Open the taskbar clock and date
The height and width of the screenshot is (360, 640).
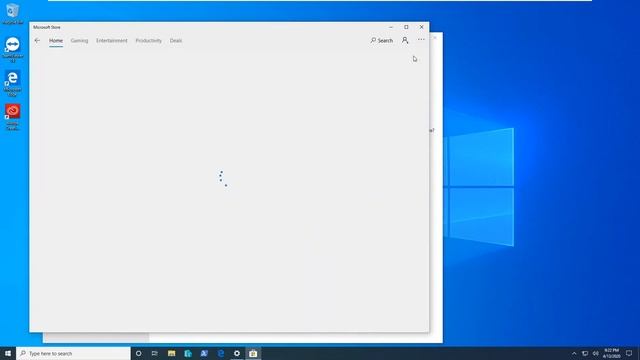point(611,353)
